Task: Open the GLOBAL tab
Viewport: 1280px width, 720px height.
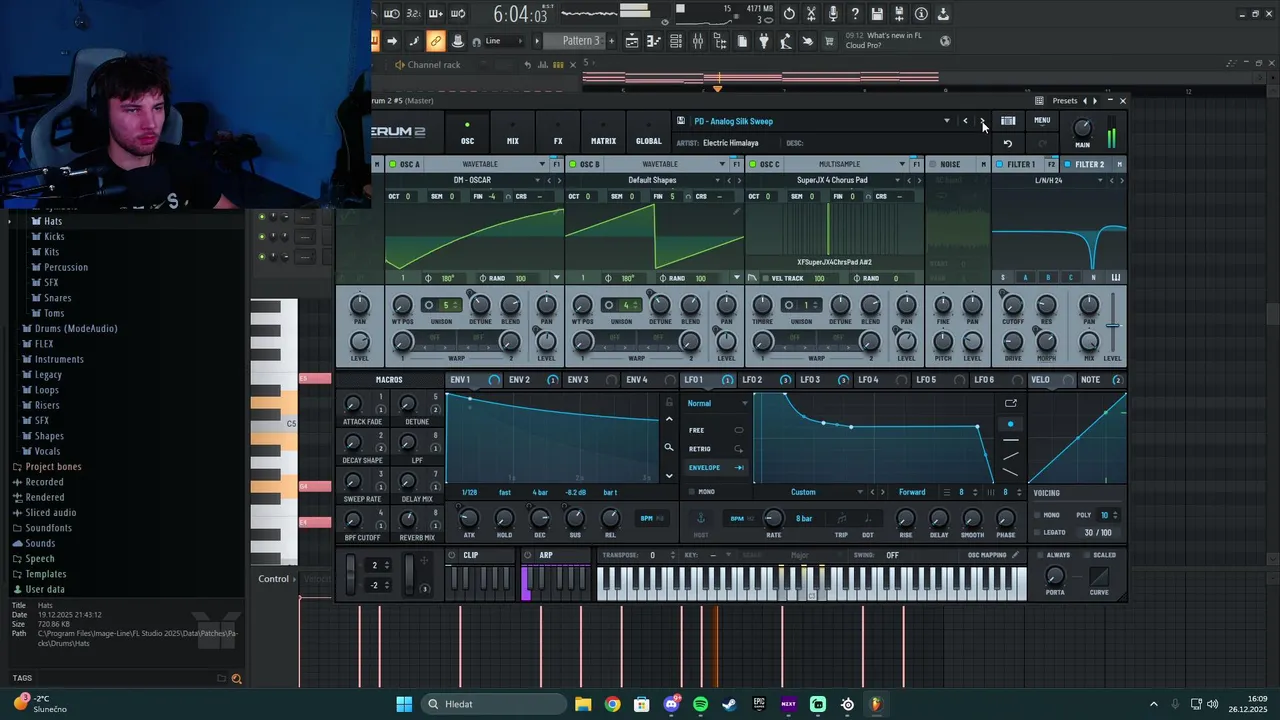Action: [x=649, y=133]
